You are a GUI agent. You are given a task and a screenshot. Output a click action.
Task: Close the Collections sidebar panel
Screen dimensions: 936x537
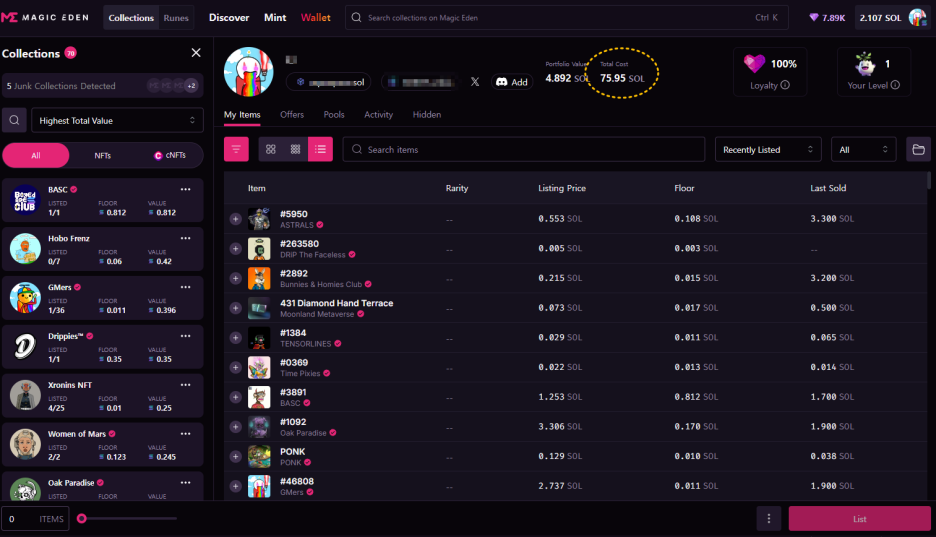pos(196,53)
